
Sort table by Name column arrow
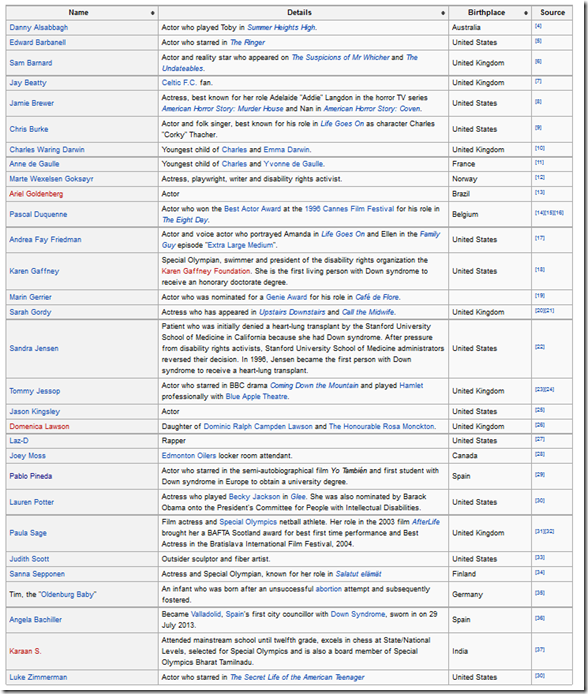(x=153, y=13)
